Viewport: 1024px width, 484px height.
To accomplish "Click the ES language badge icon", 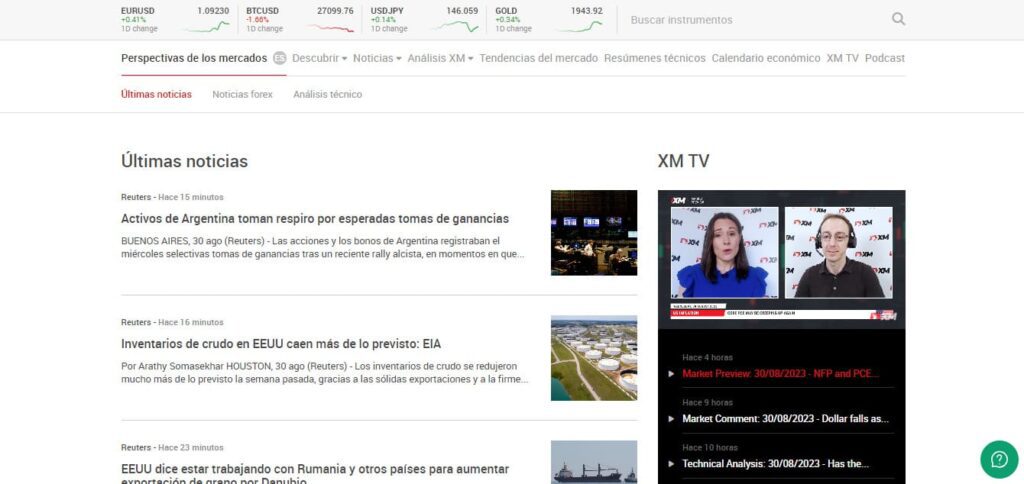I will pyautogui.click(x=280, y=58).
